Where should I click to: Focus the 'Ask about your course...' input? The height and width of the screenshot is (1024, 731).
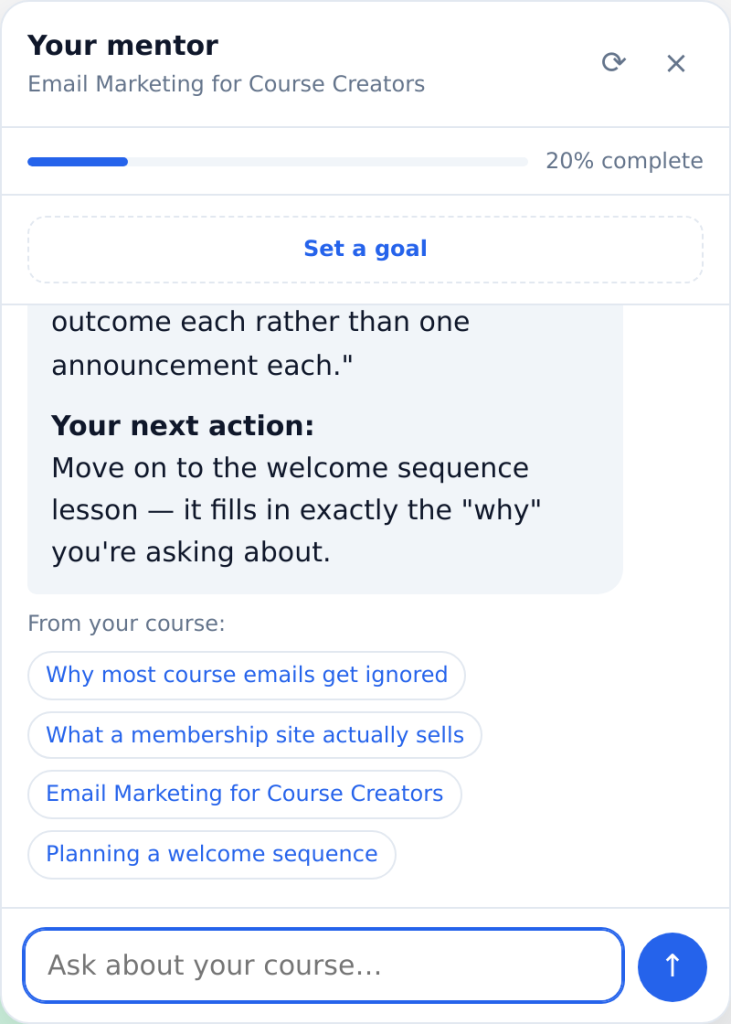[x=323, y=965]
